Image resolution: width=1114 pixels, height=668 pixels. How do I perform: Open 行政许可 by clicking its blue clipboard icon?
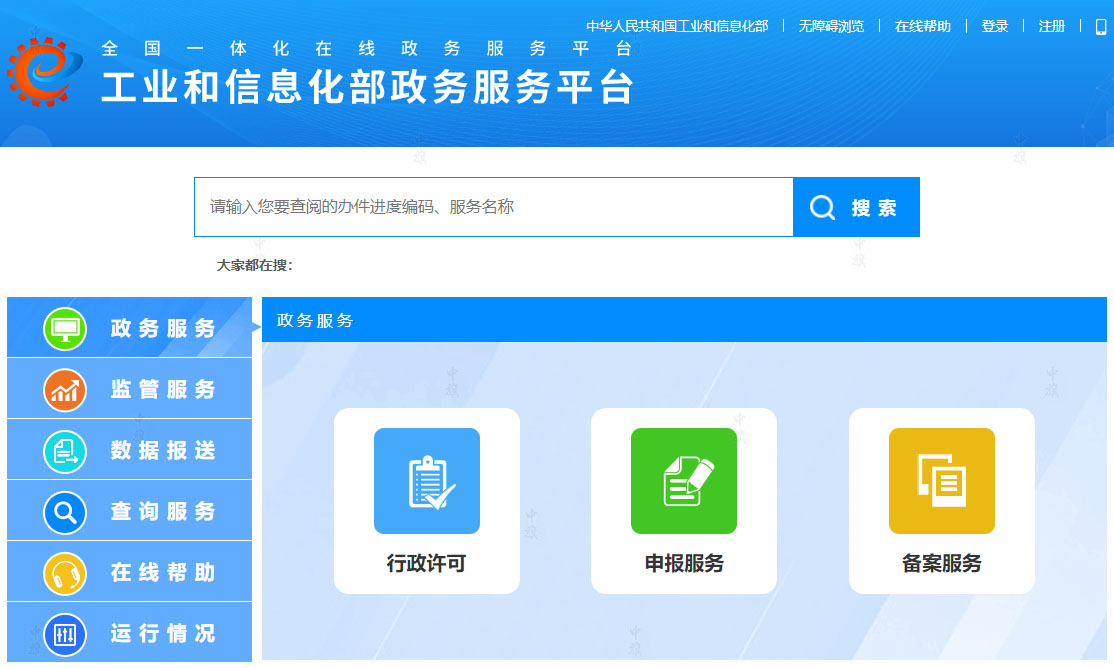[x=426, y=481]
